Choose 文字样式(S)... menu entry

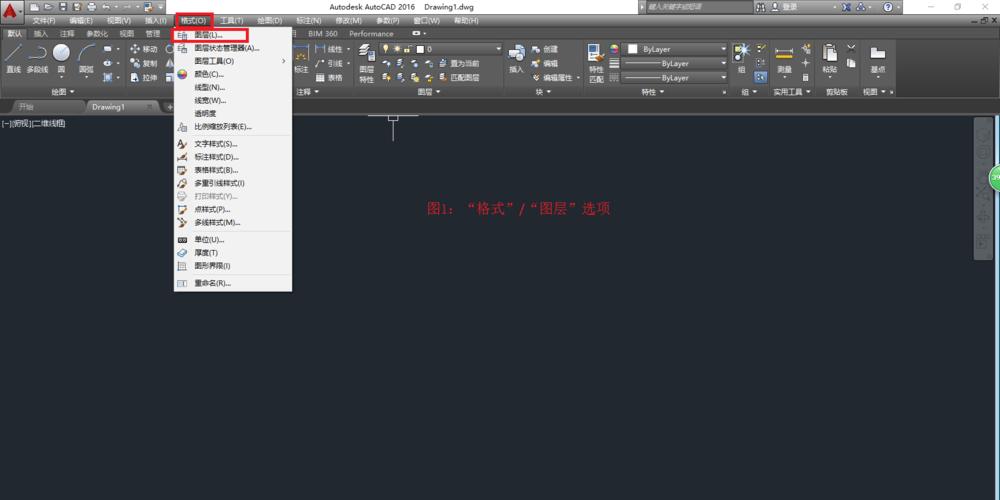233,144
